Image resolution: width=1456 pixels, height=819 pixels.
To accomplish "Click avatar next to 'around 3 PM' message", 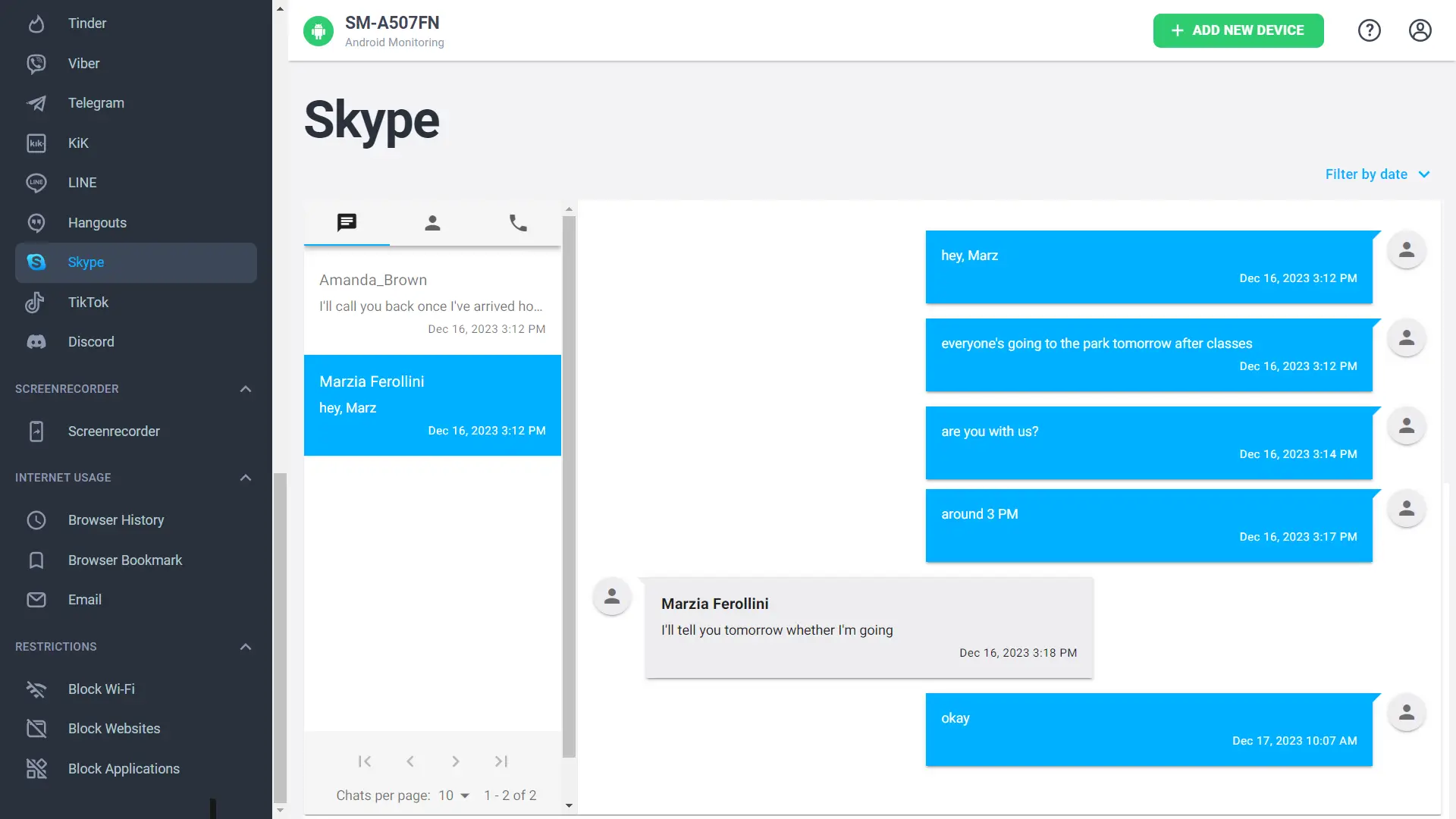I will coord(1407,509).
